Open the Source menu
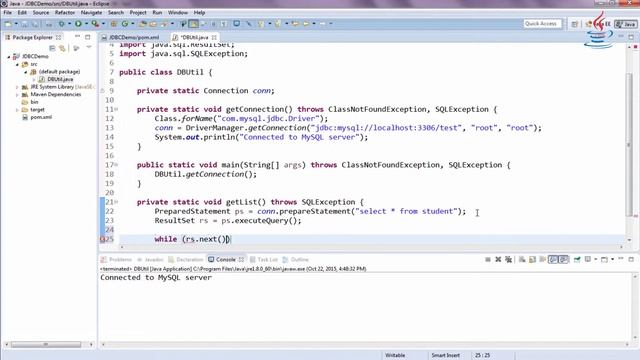Screen dimensions: 640x360 (41, 13)
